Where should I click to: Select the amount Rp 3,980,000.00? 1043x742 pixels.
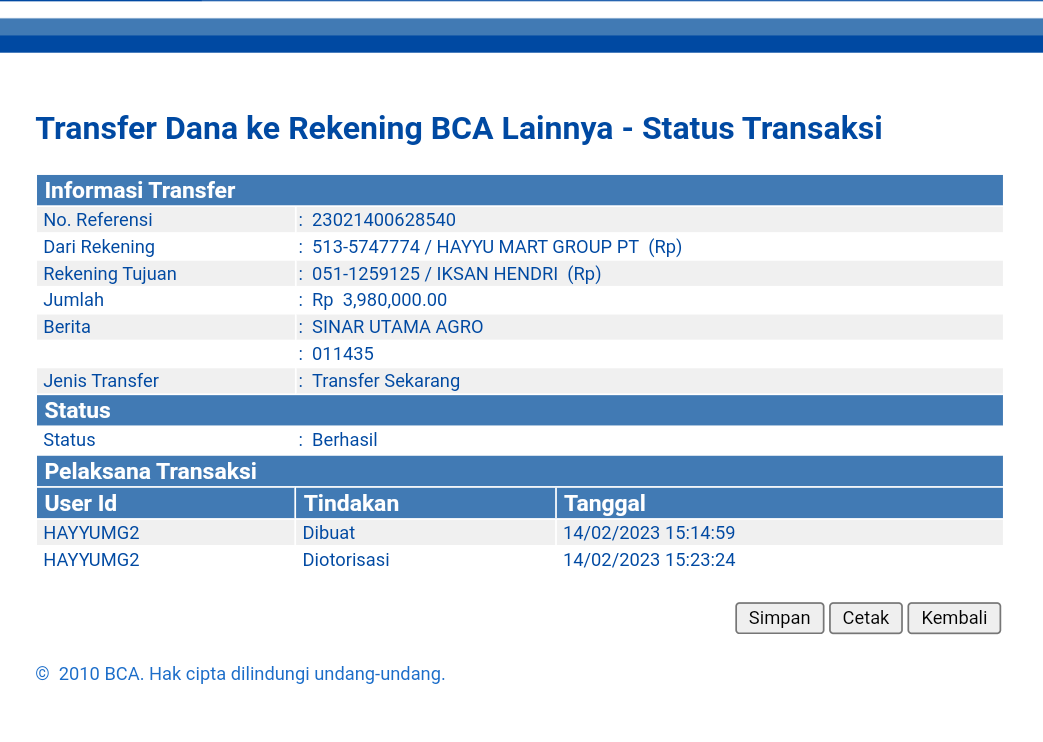click(x=379, y=300)
